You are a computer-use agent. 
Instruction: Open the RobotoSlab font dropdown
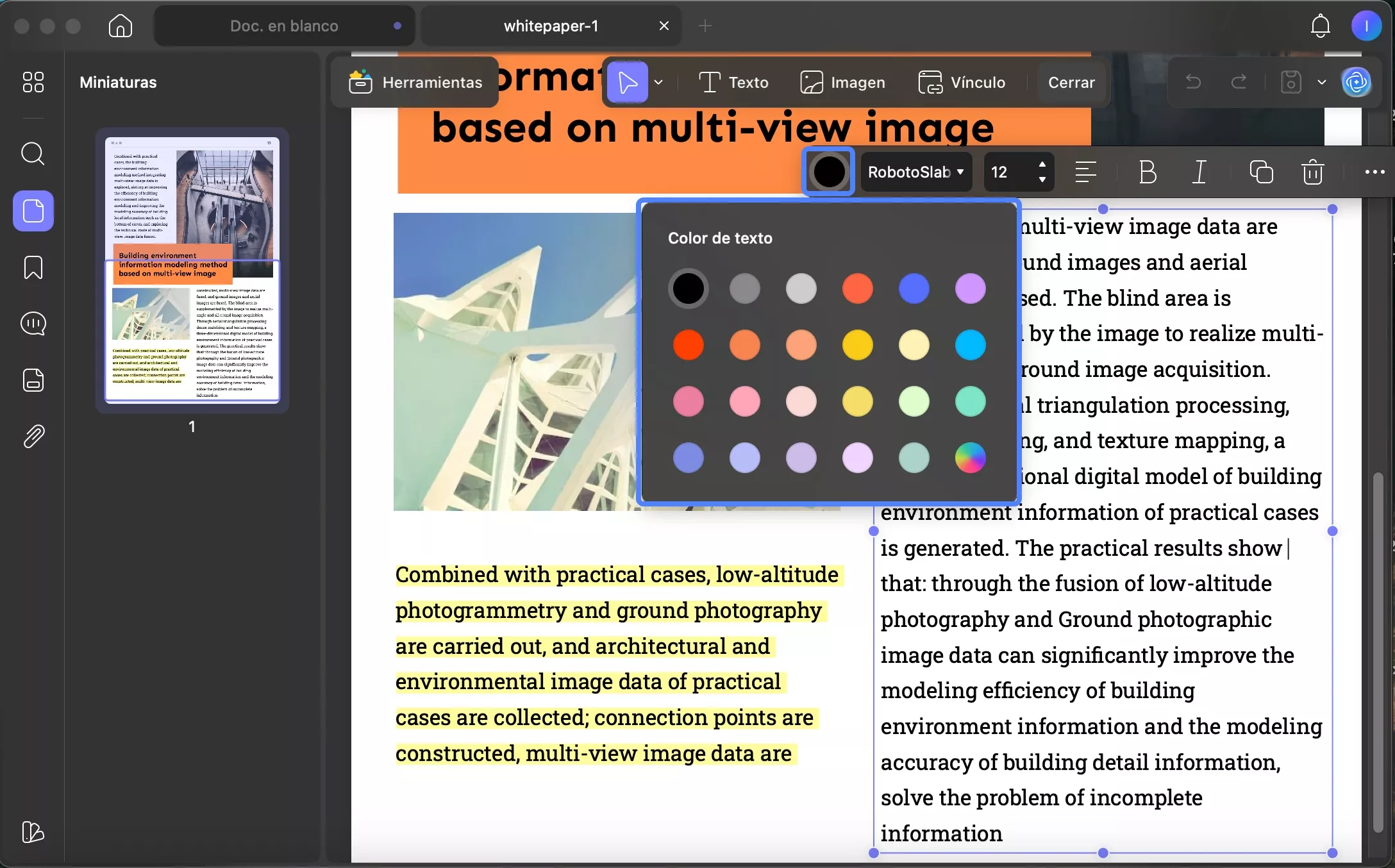pos(915,172)
